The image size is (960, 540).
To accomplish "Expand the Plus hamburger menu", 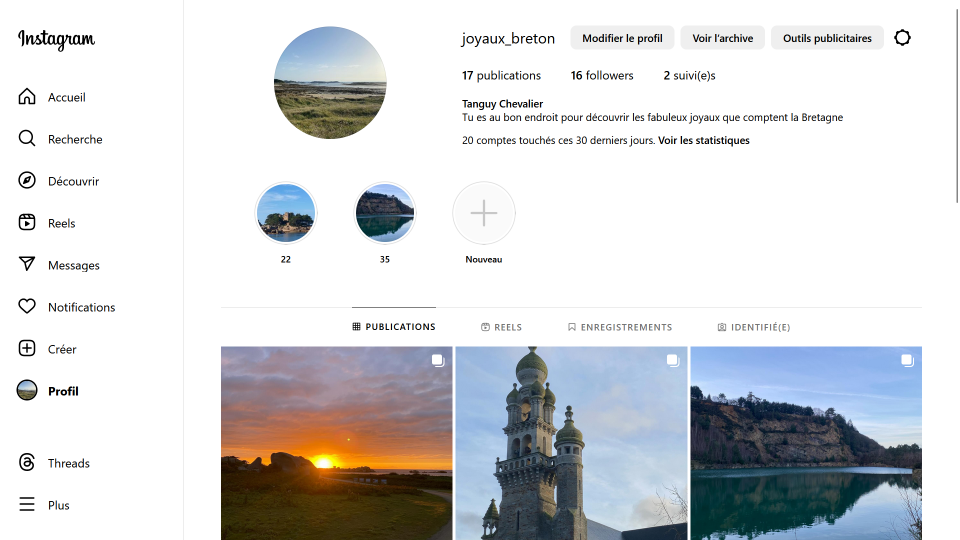I will coord(27,505).
